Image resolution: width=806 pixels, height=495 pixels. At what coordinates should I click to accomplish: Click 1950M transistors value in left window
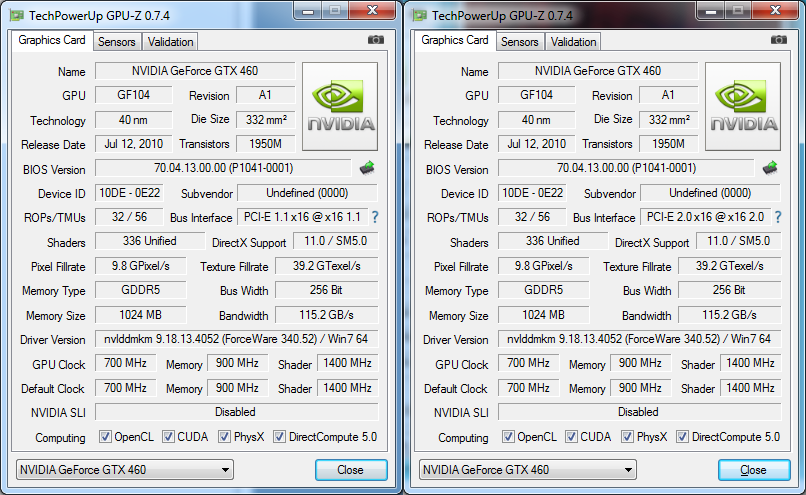tap(266, 144)
